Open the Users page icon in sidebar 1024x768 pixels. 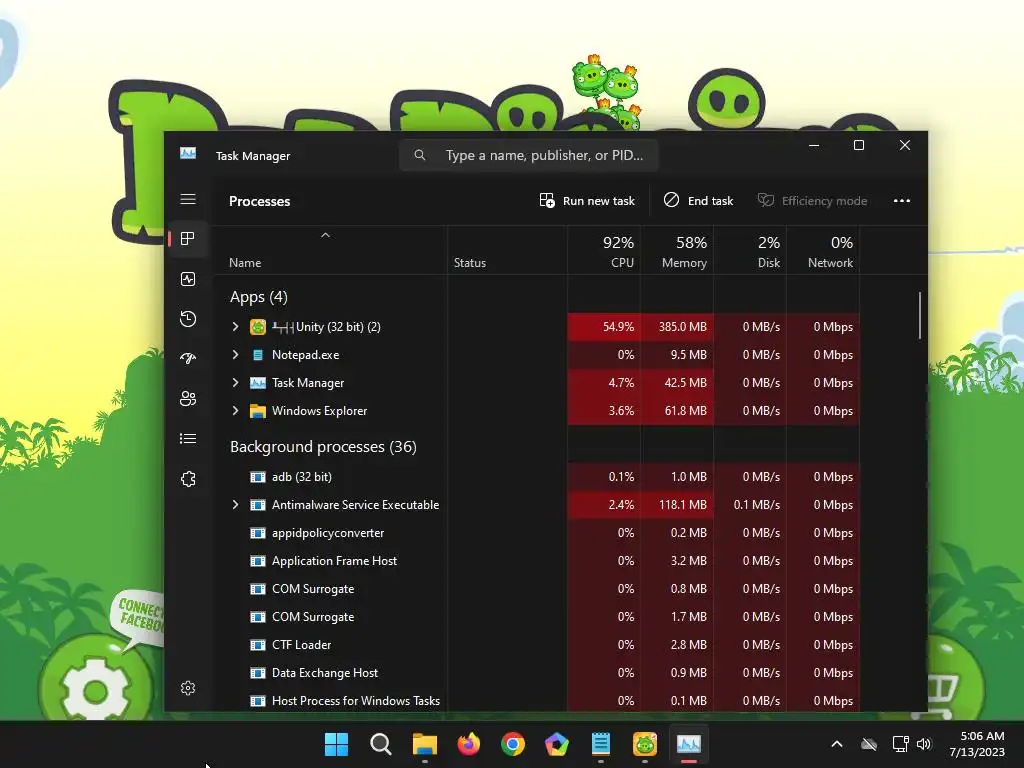188,398
